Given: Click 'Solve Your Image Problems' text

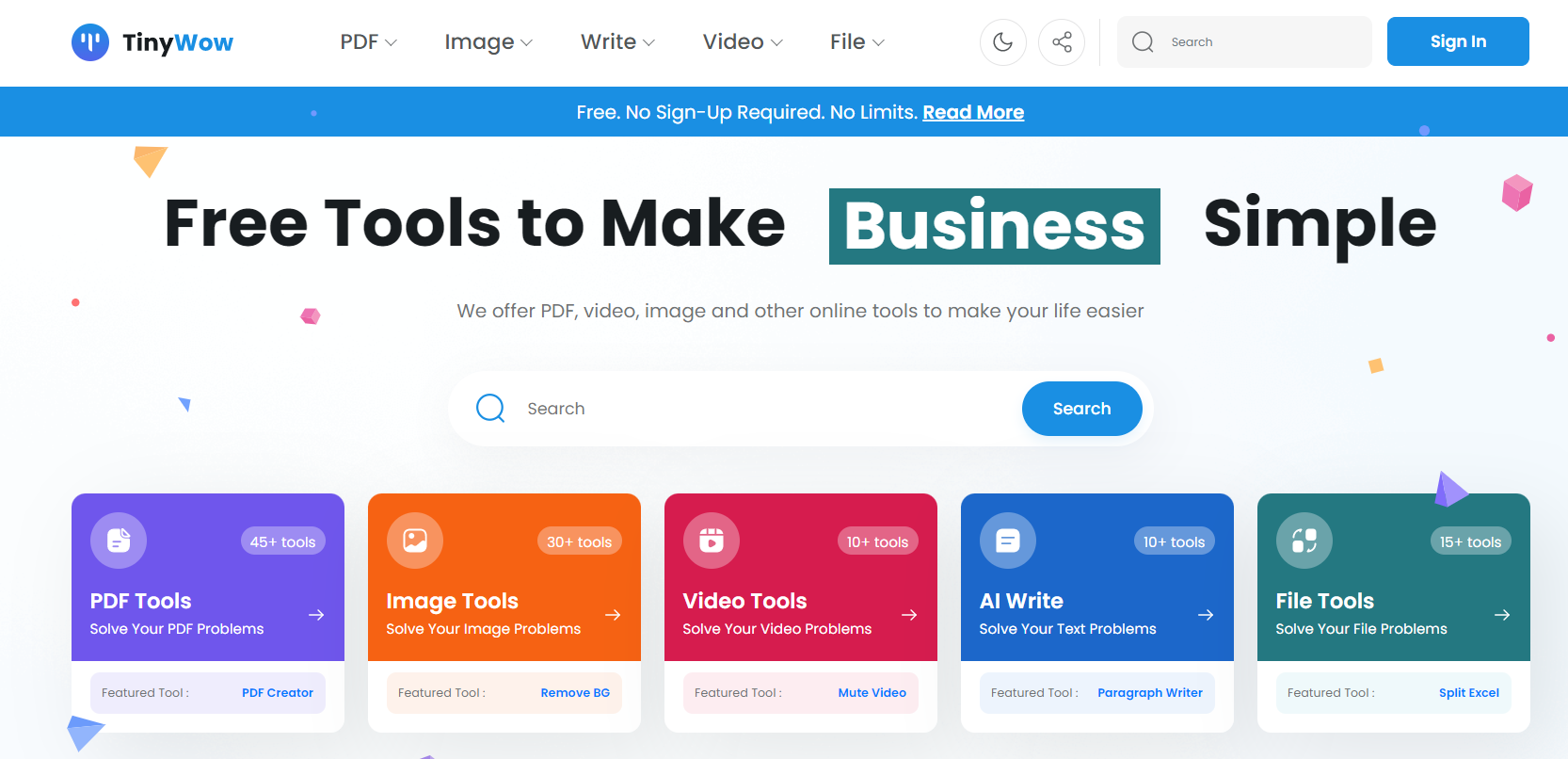Looking at the screenshot, I should coord(484,629).
